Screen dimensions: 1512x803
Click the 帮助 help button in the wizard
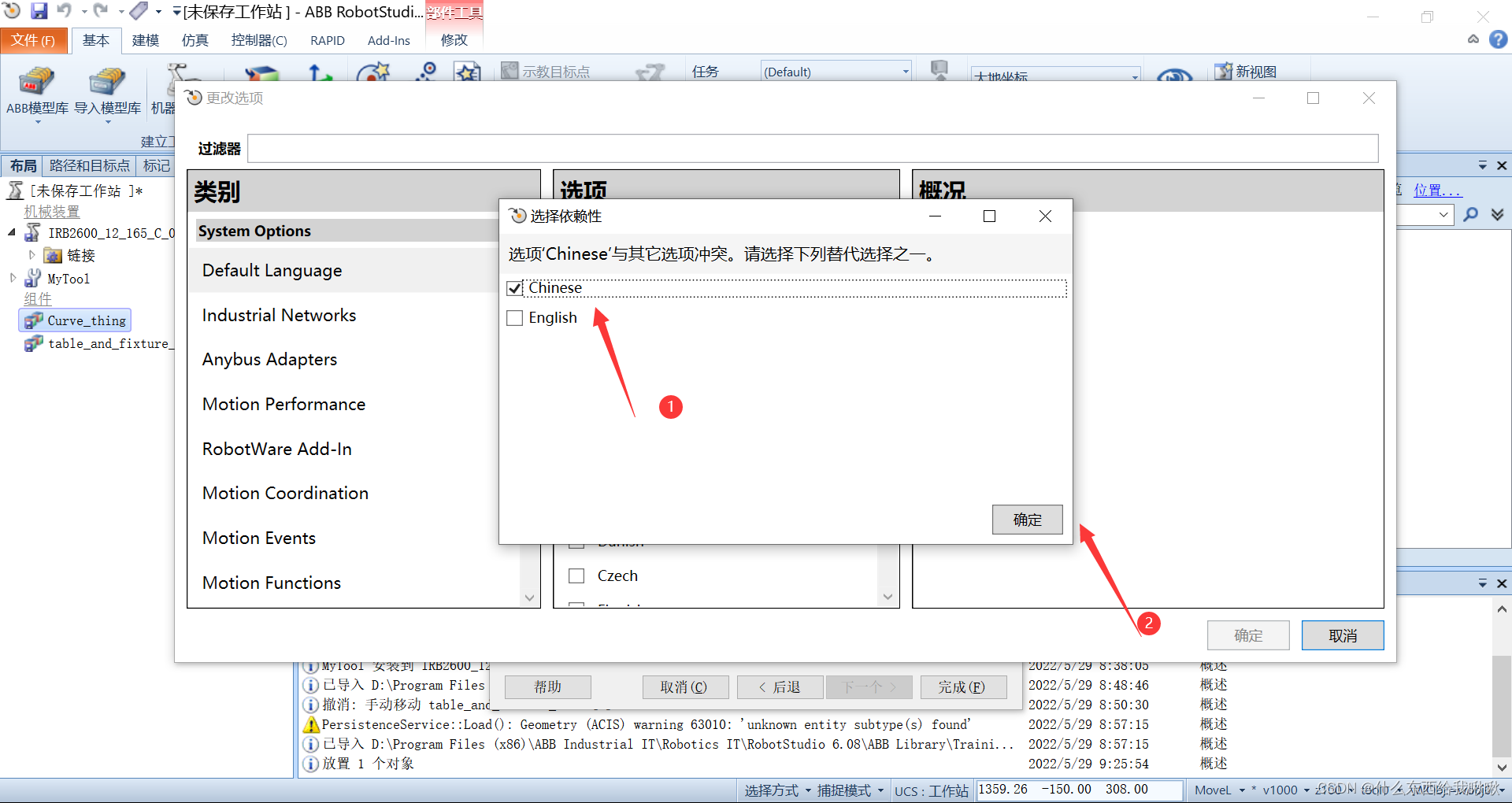(x=548, y=687)
